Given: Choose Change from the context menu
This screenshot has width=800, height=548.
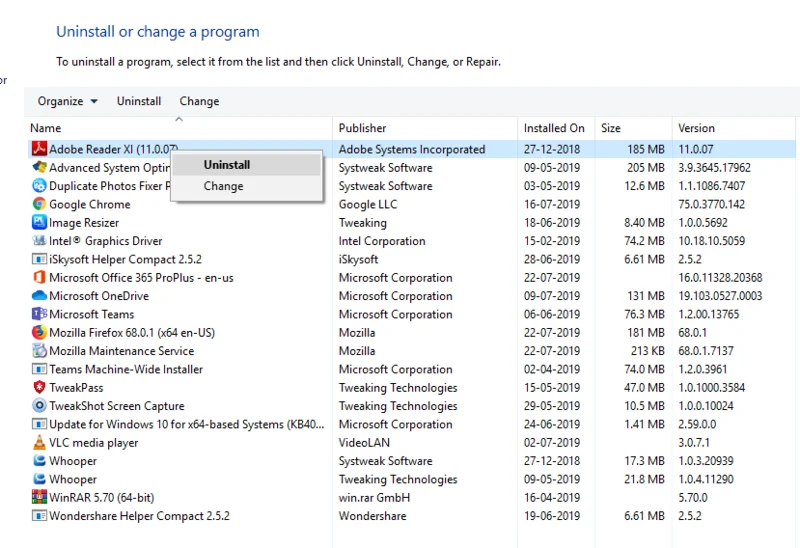Looking at the screenshot, I should pos(247,186).
